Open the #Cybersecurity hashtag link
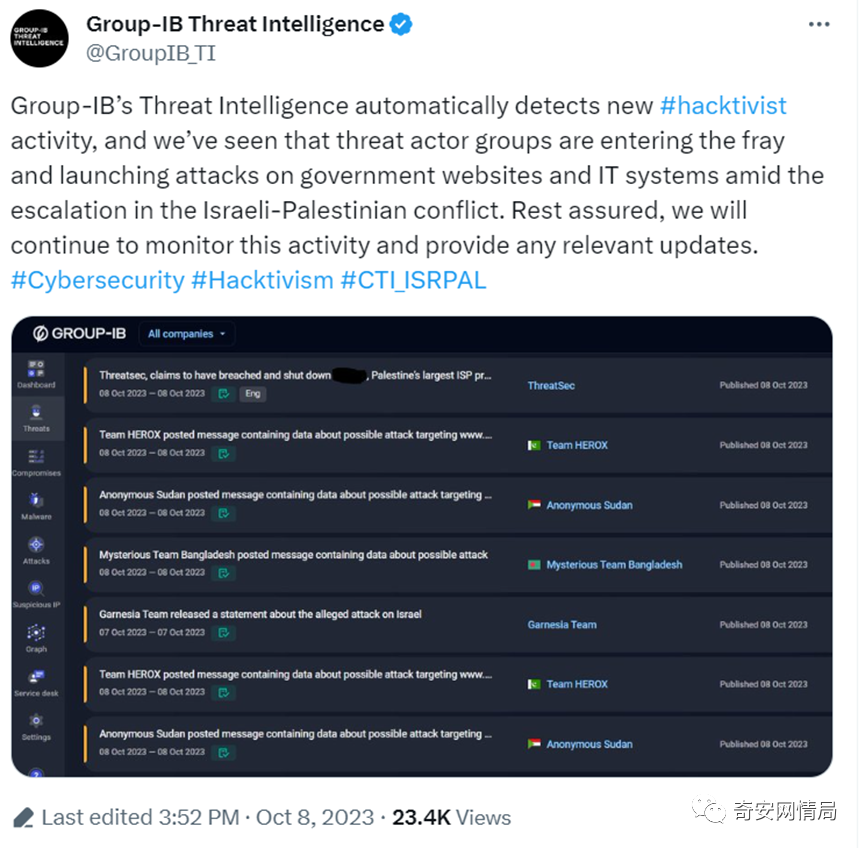Viewport: 865px width, 848px height. 97,280
